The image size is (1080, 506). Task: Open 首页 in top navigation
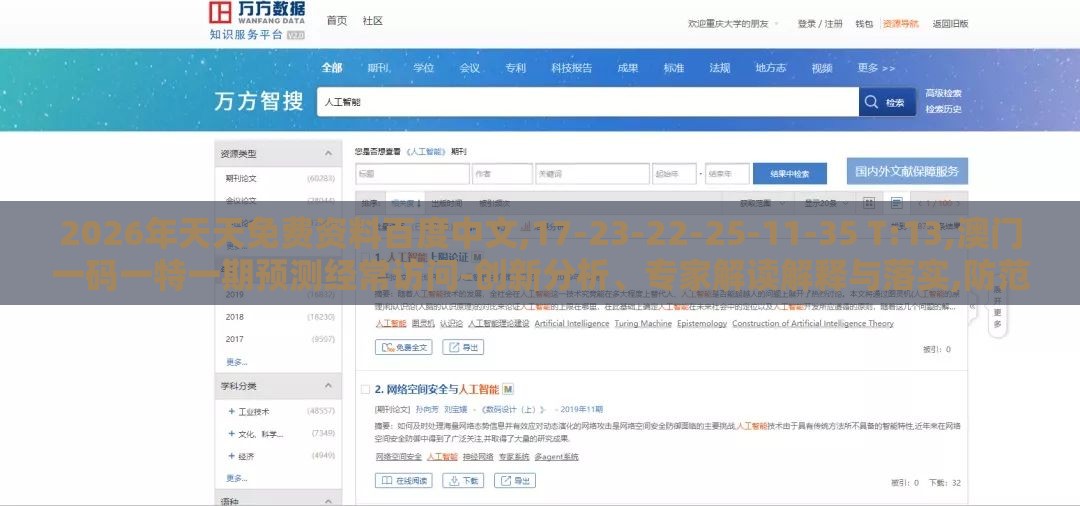coord(337,21)
